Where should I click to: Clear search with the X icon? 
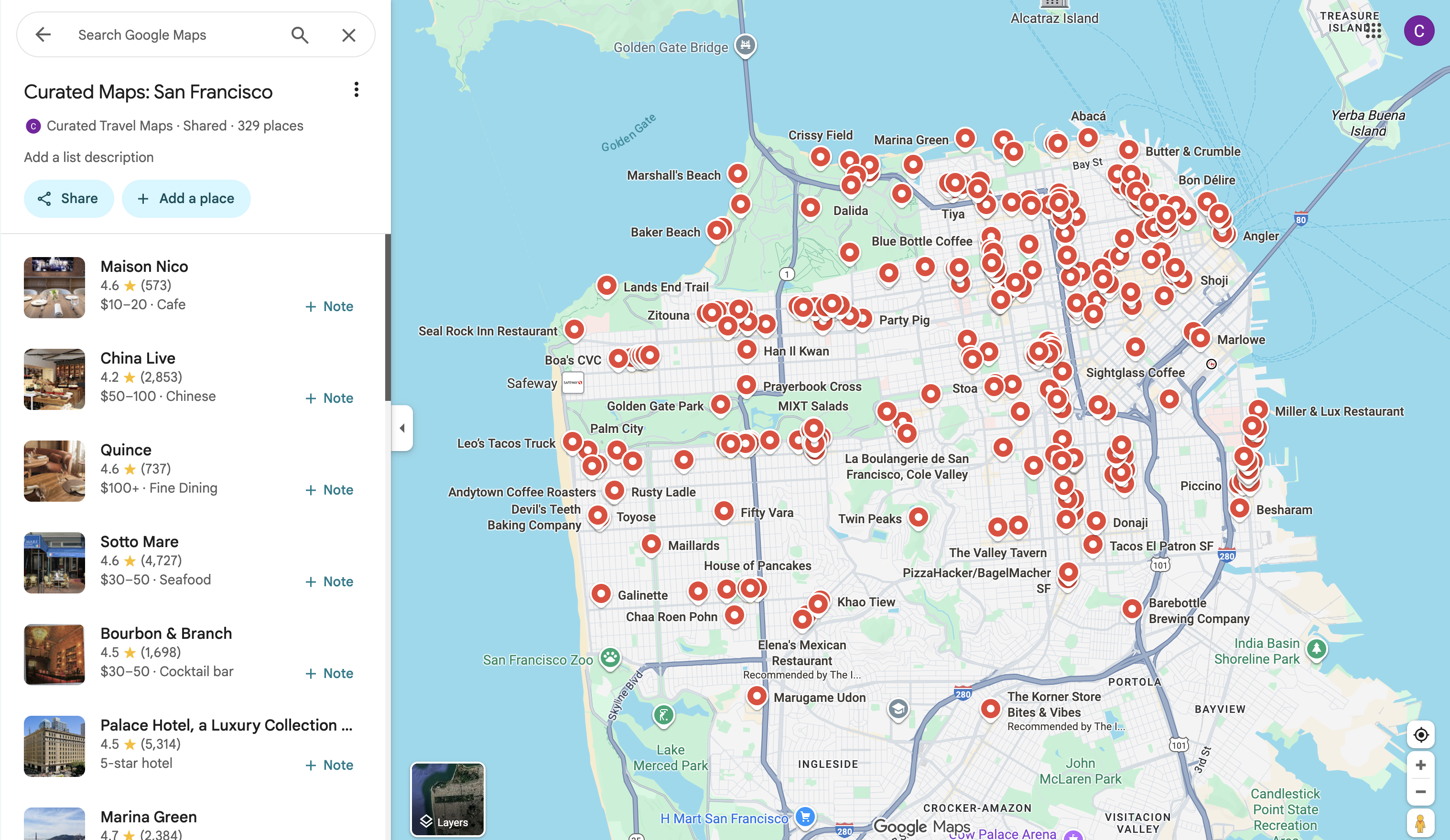pyautogui.click(x=349, y=35)
